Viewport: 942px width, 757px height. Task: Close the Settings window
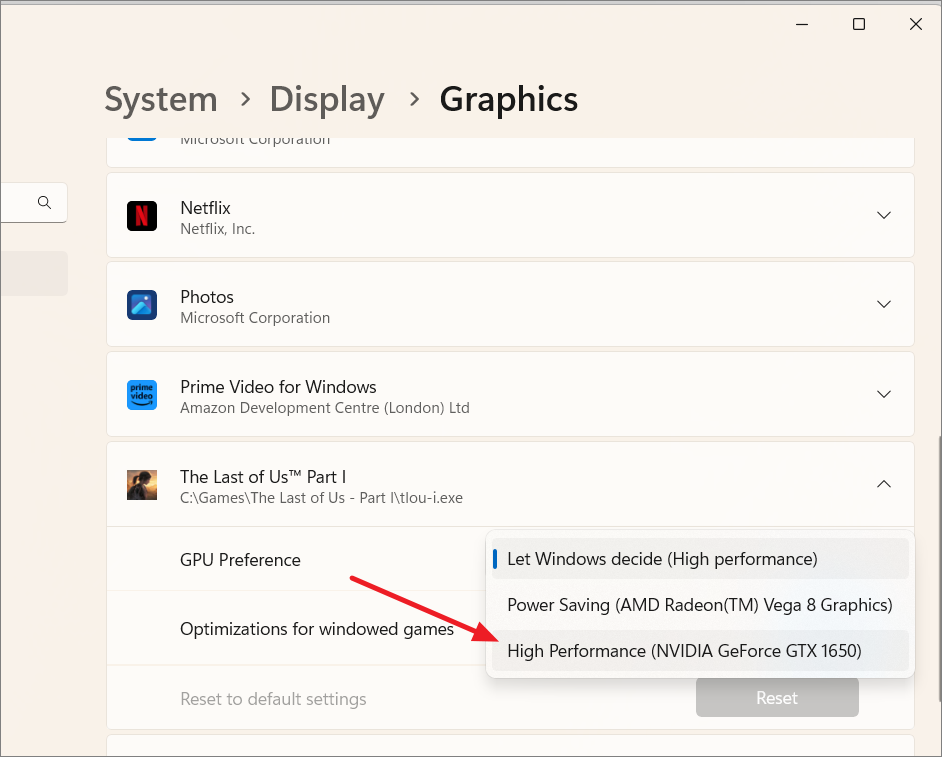pos(916,24)
